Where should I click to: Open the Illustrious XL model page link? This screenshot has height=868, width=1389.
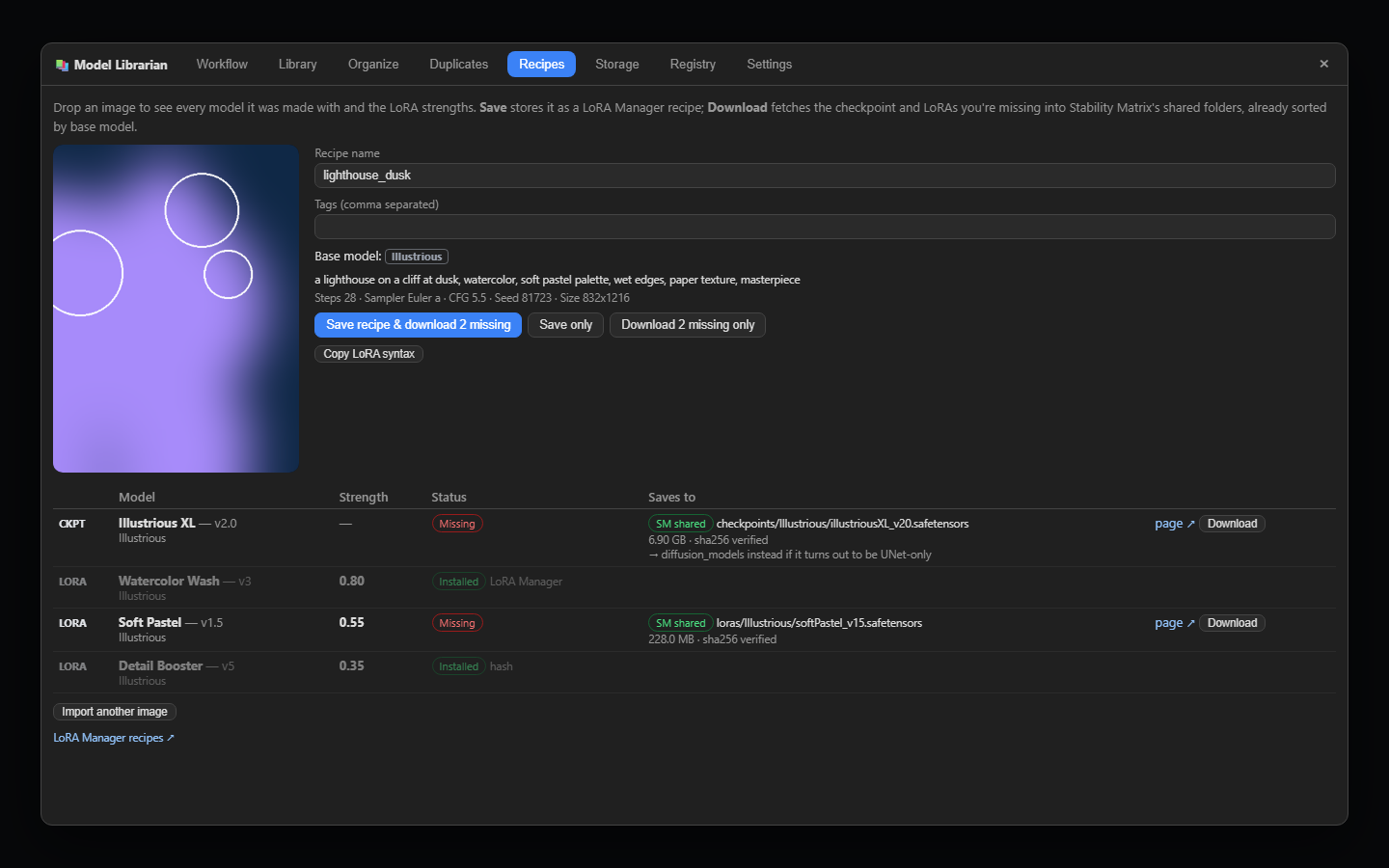pyautogui.click(x=1175, y=524)
